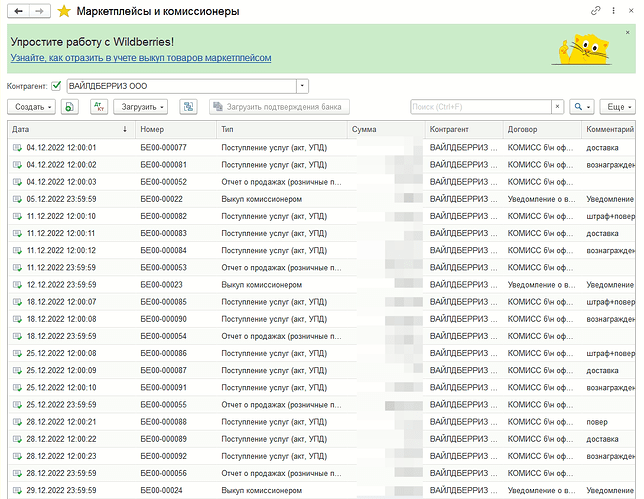This screenshot has height=499, width=644.
Task: Select Уведомление о в... contract in row БЕ00-00023
Action: tap(541, 285)
